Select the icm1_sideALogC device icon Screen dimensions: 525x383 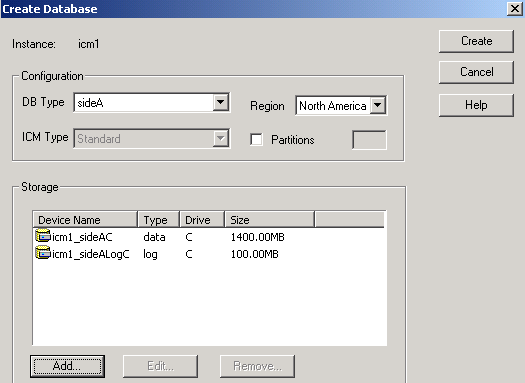point(43,253)
